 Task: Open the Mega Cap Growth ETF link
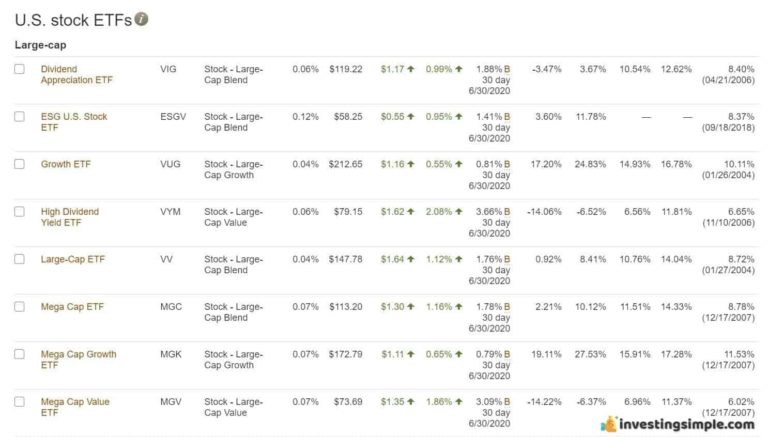coord(78,360)
